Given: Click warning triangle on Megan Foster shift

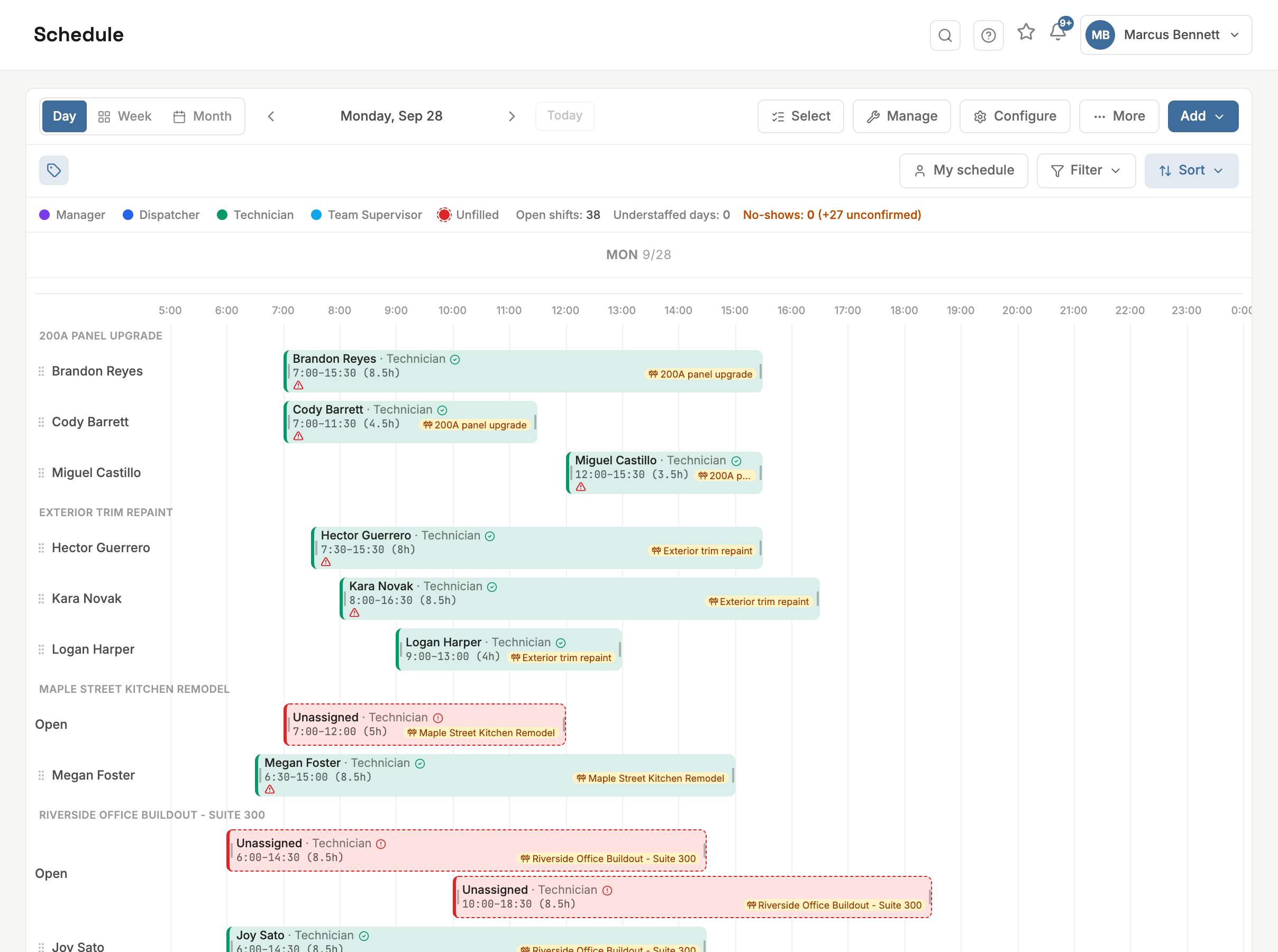Looking at the screenshot, I should (270, 790).
